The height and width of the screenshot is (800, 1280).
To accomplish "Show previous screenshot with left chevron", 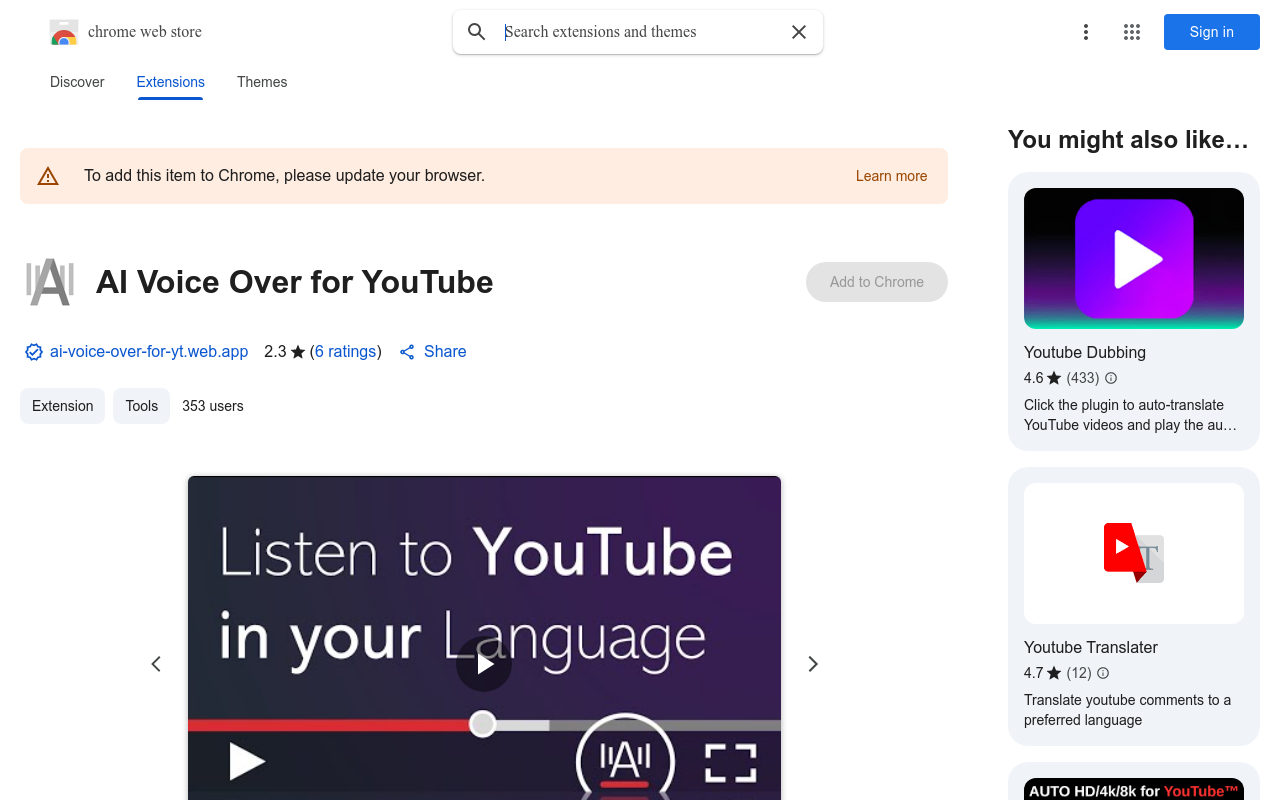I will pyautogui.click(x=156, y=664).
